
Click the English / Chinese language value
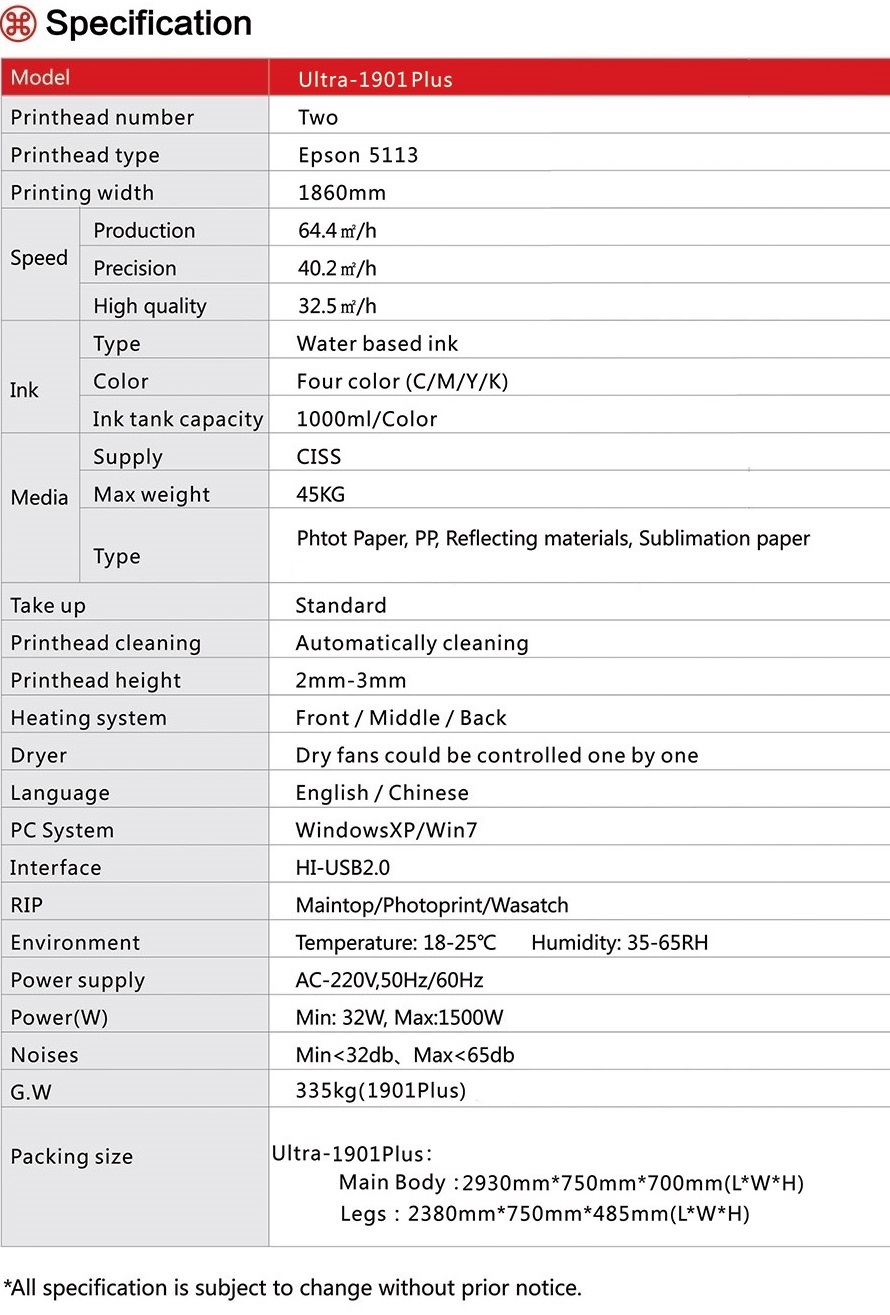pos(381,793)
